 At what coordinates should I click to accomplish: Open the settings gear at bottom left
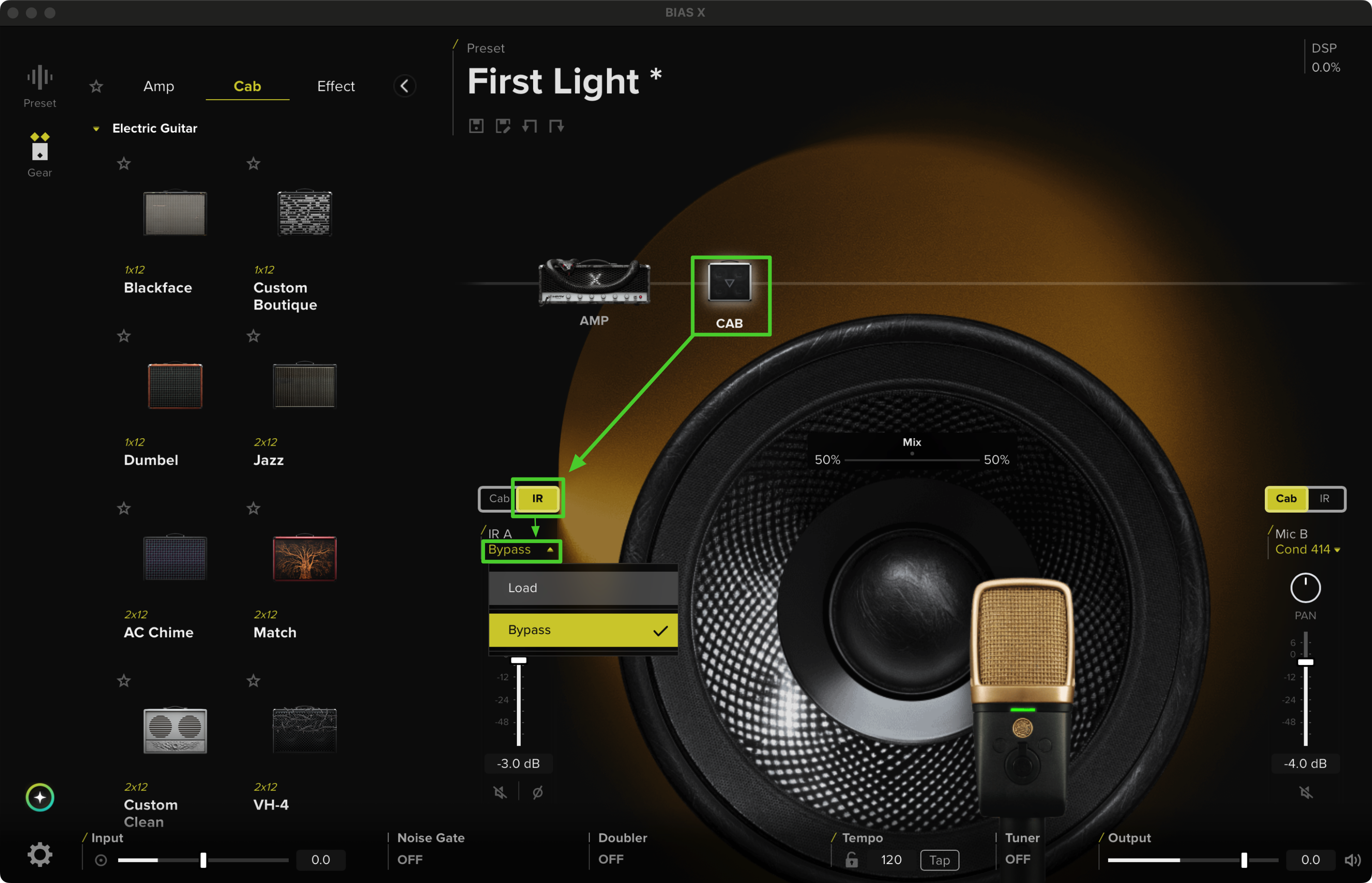click(x=40, y=854)
